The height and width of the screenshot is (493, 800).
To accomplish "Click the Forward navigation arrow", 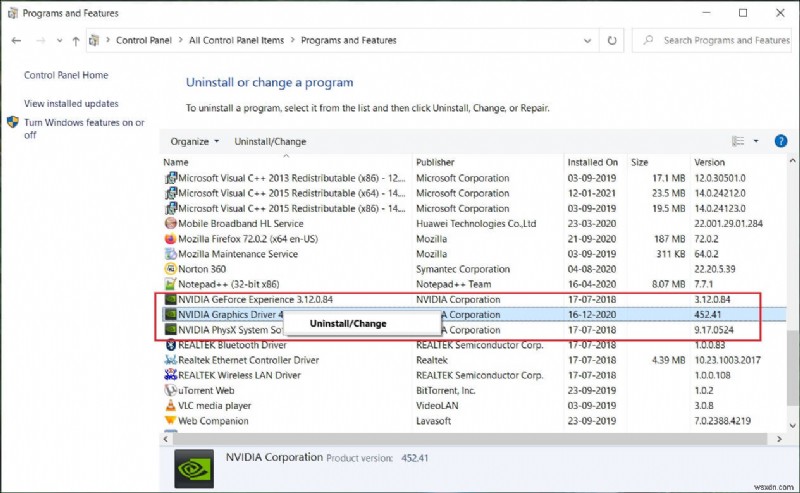I will click(x=41, y=40).
